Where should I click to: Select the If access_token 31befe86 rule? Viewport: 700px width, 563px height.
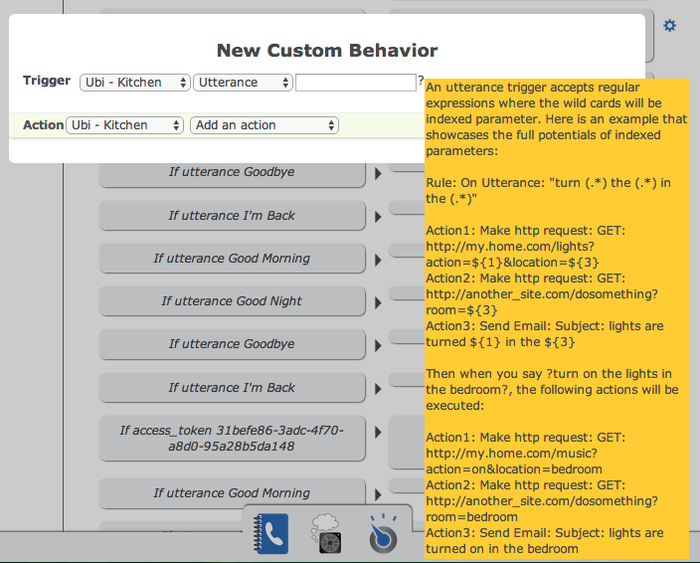tap(232, 438)
